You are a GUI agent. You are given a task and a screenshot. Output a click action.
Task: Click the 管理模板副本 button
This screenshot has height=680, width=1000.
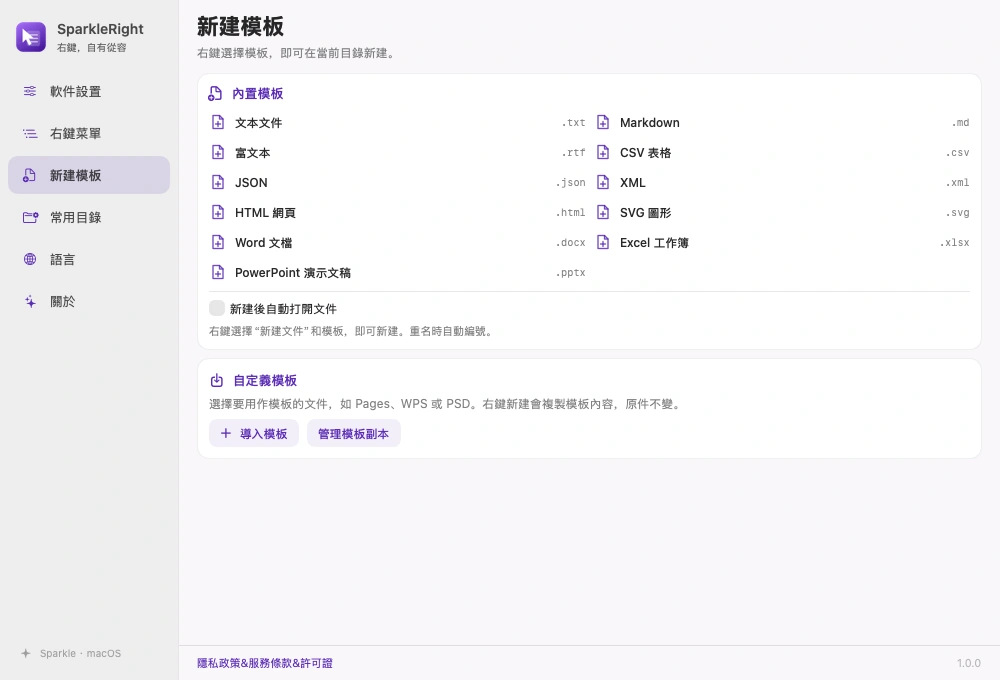353,434
